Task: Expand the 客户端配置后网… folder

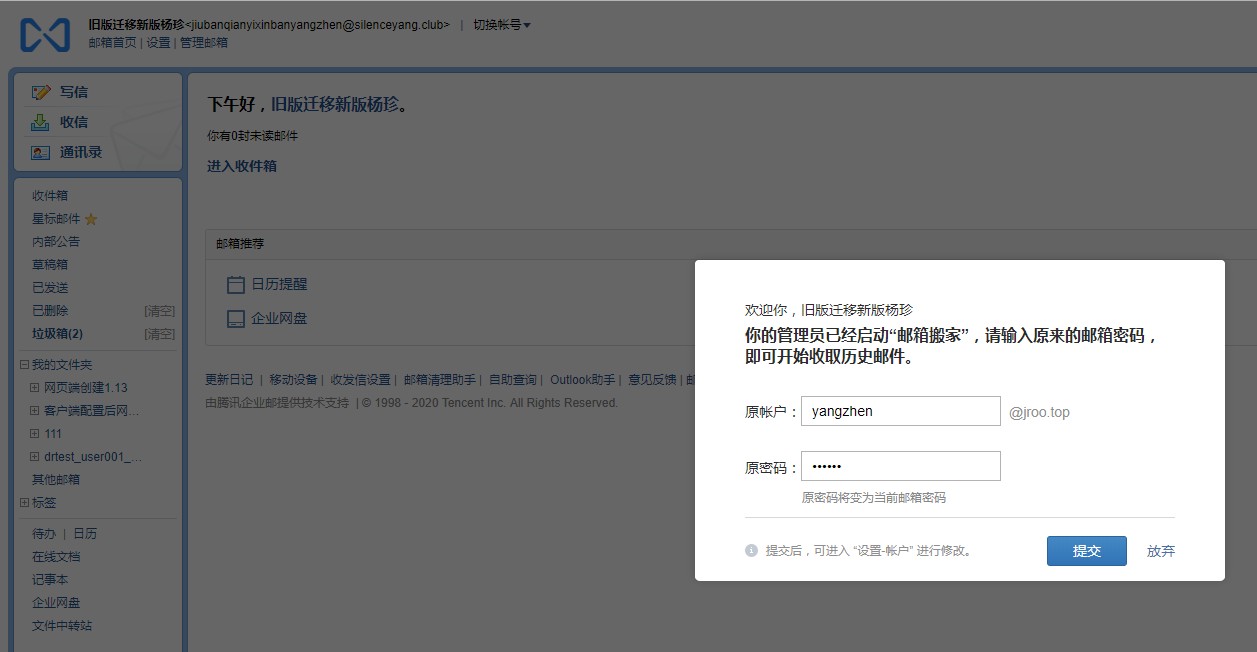Action: point(35,411)
